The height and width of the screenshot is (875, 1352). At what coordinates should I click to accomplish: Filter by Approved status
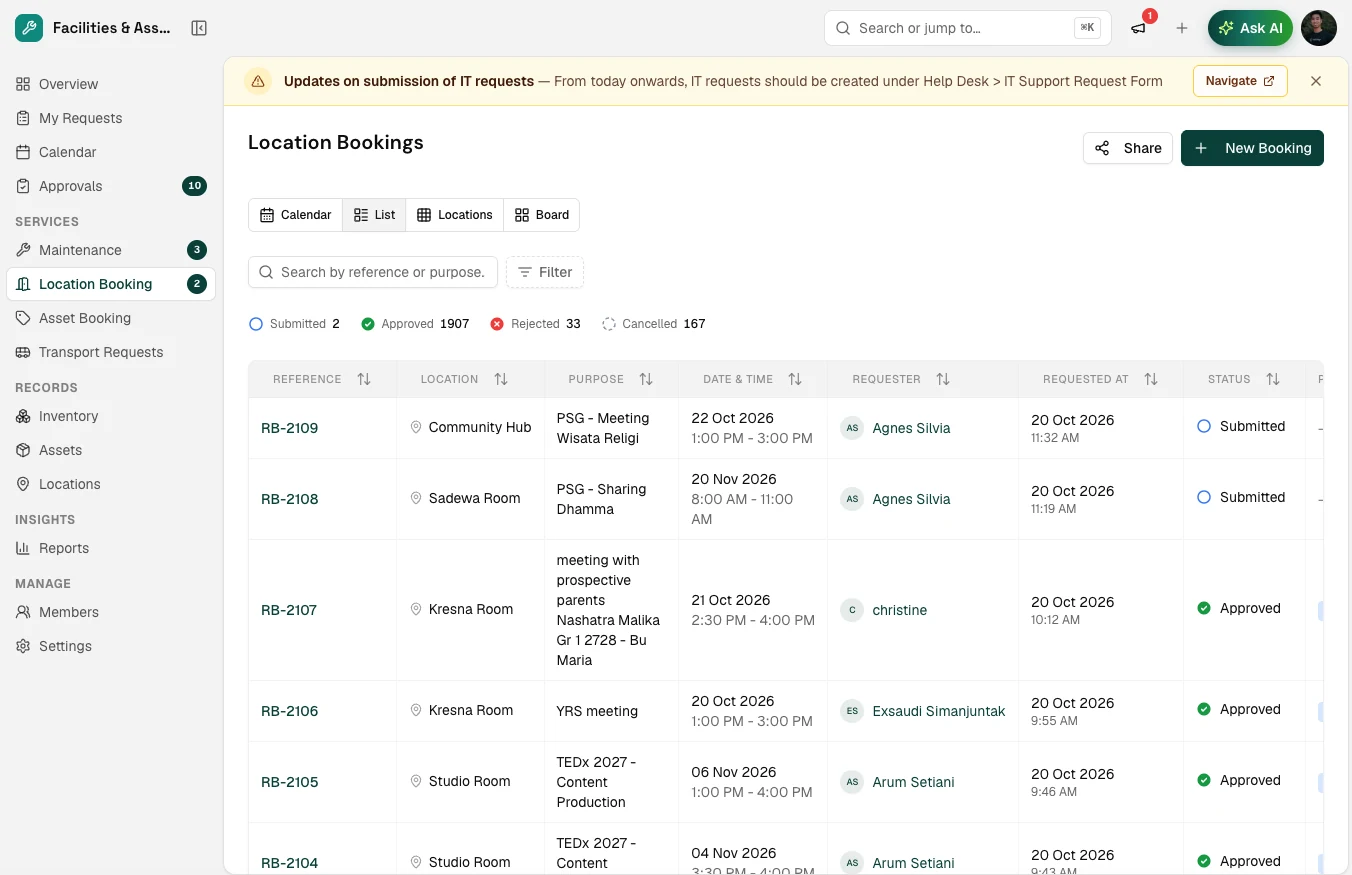pos(415,324)
